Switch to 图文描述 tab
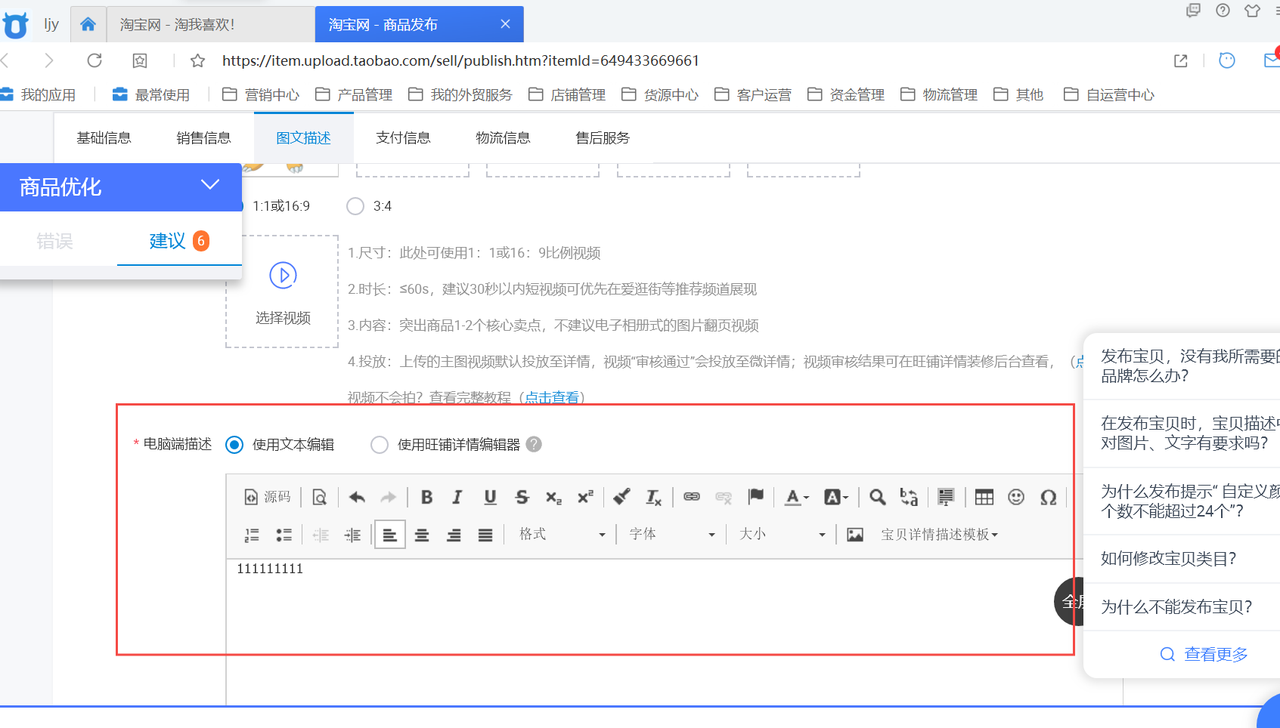The height and width of the screenshot is (728, 1280). [x=303, y=138]
